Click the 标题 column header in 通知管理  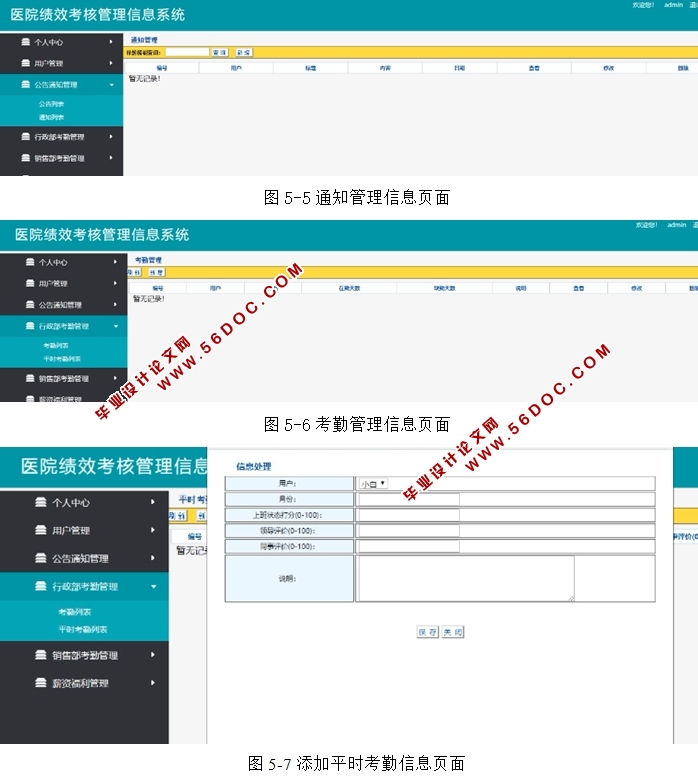coord(310,68)
